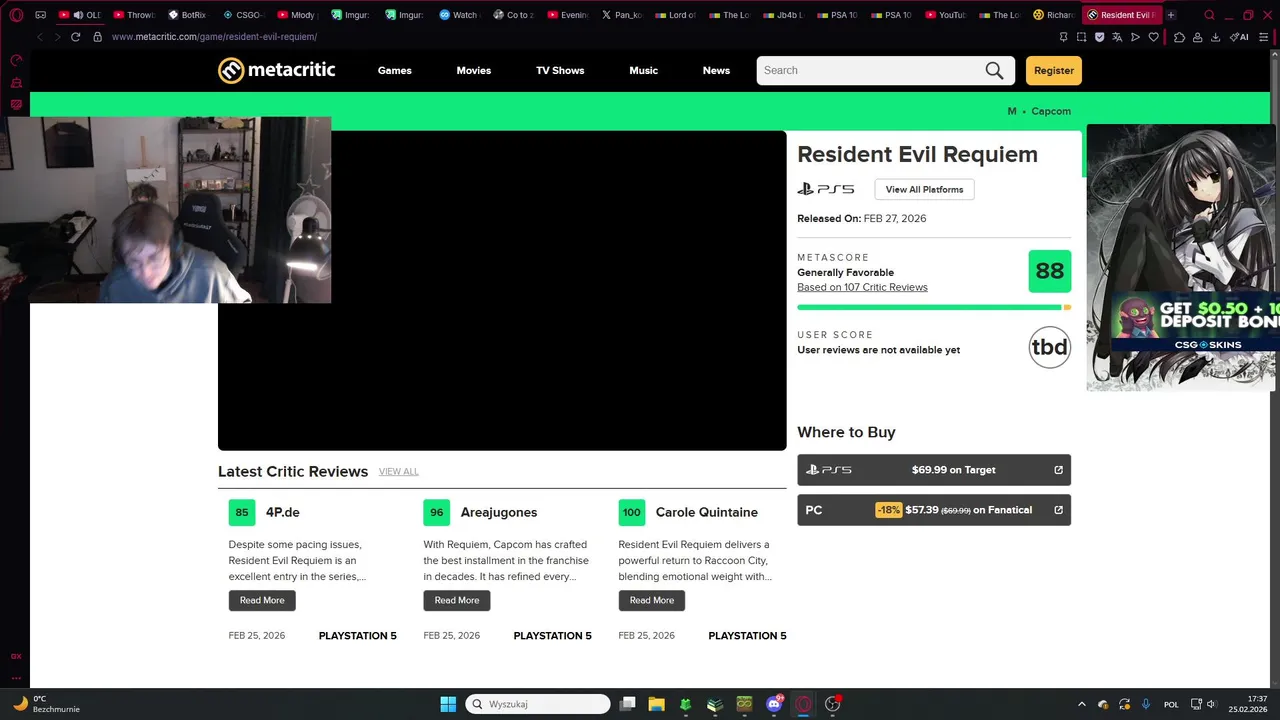Viewport: 1280px width, 720px height.
Task: Open Task View on taskbar
Action: (x=627, y=704)
